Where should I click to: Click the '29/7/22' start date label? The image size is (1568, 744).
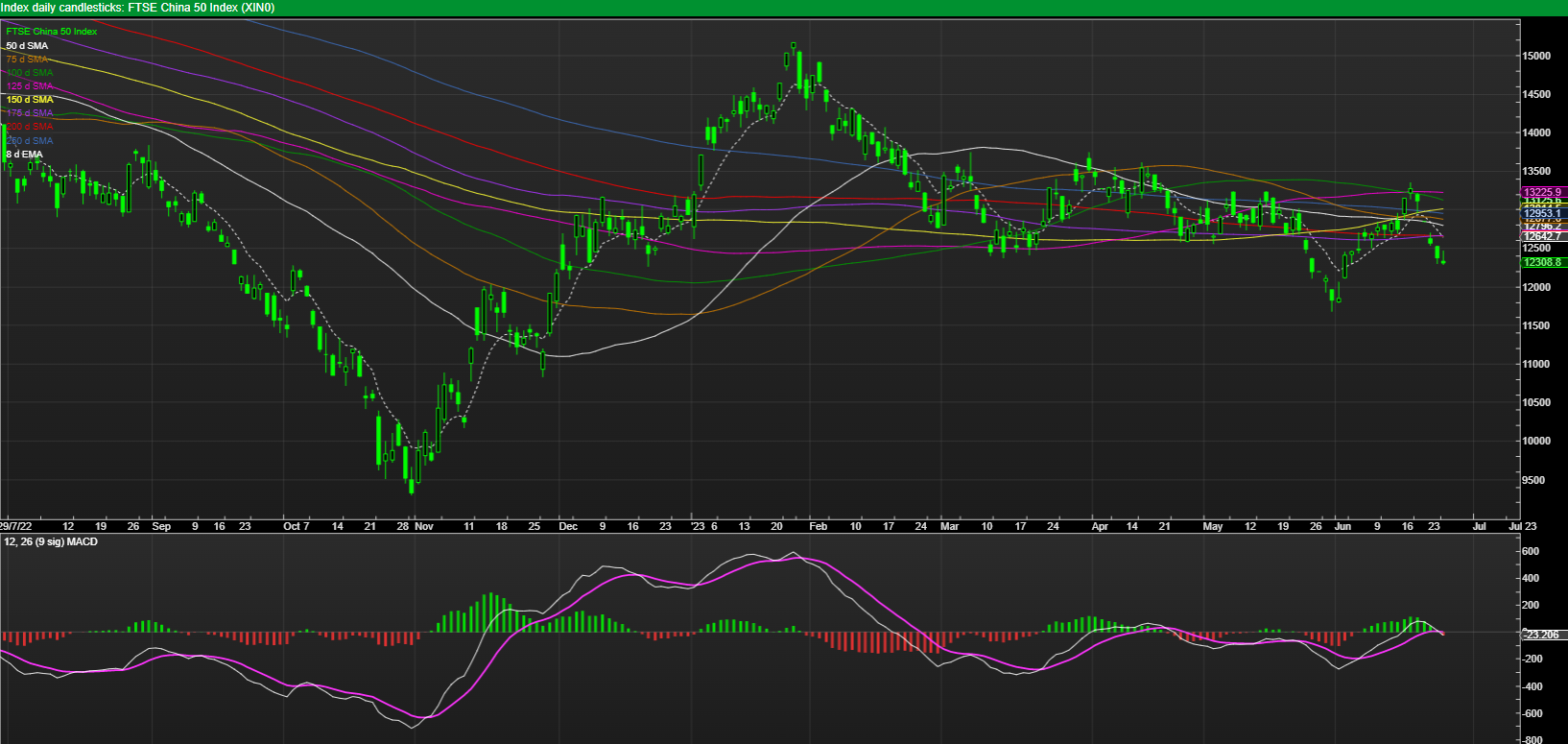click(16, 526)
